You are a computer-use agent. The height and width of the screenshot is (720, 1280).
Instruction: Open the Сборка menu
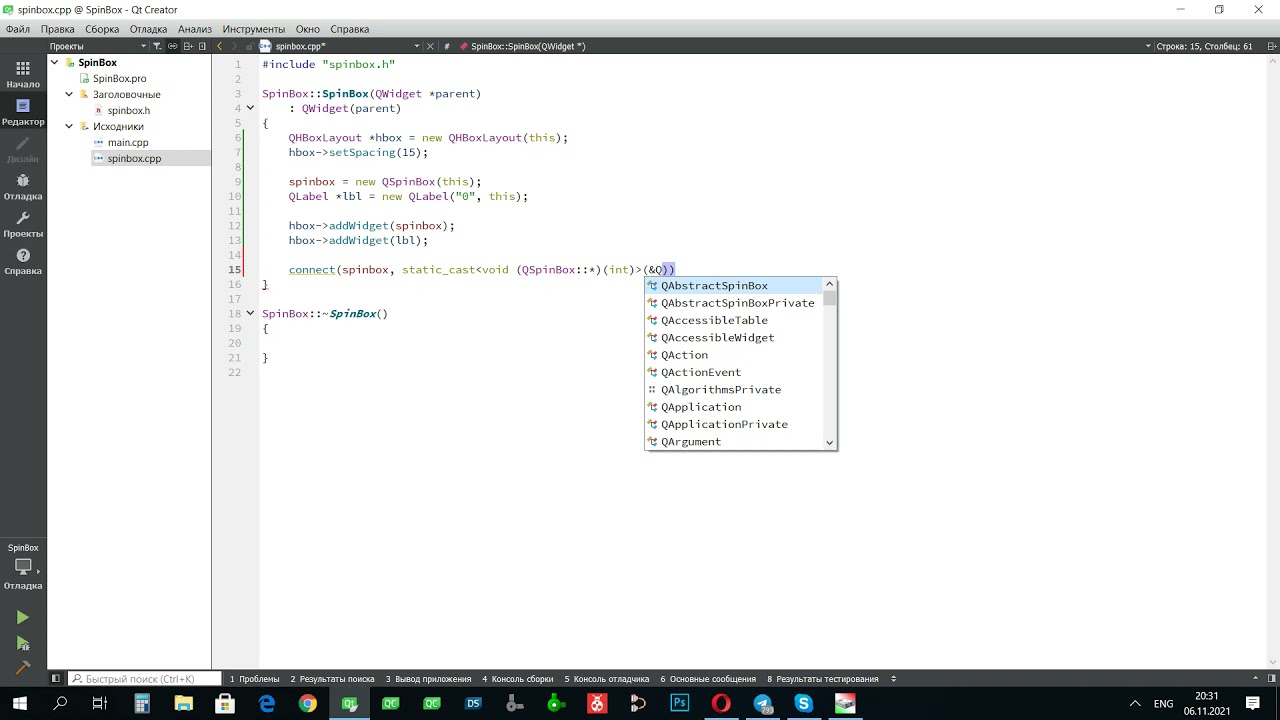coord(102,29)
